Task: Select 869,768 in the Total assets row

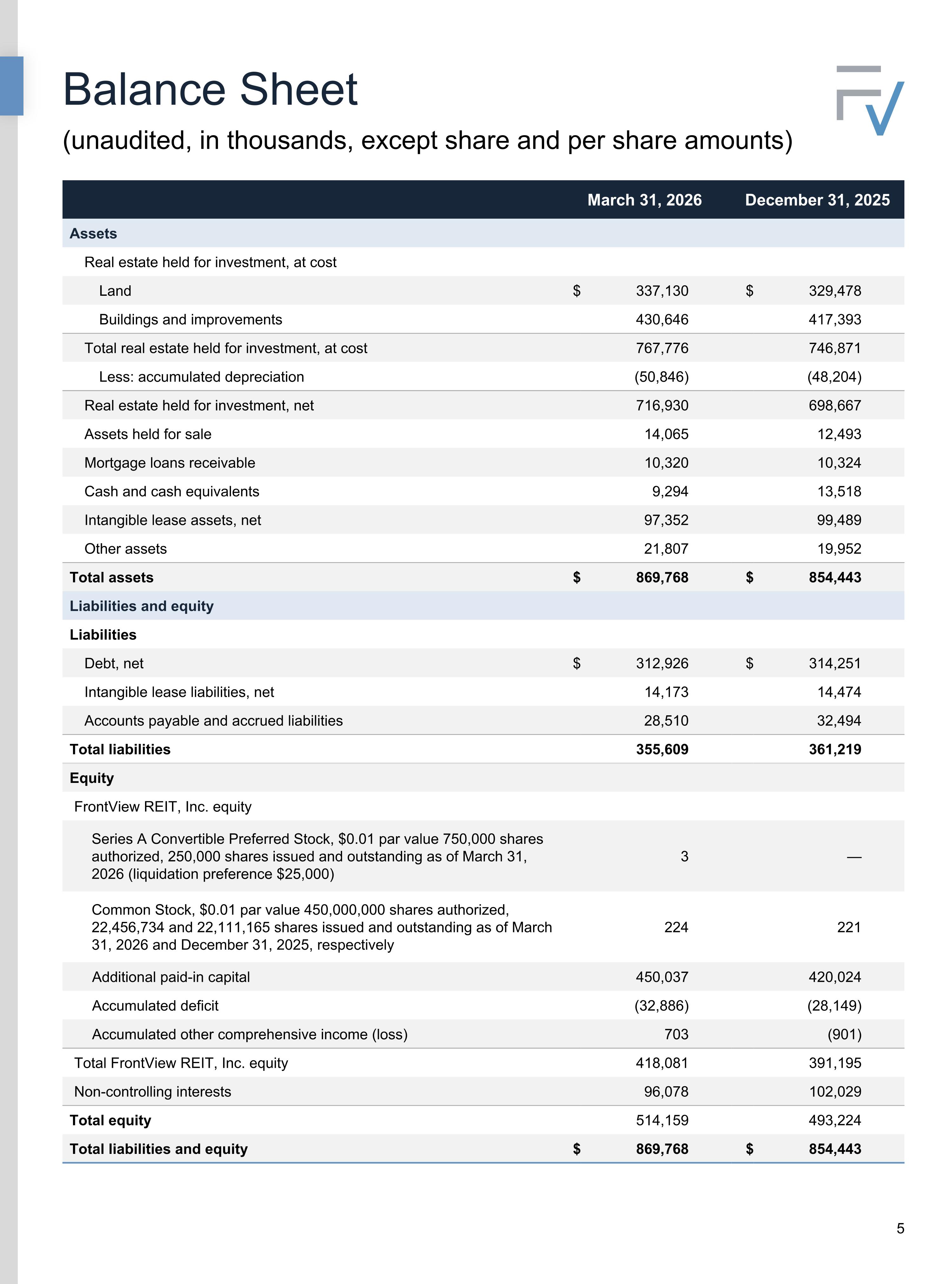Action: coord(662,578)
